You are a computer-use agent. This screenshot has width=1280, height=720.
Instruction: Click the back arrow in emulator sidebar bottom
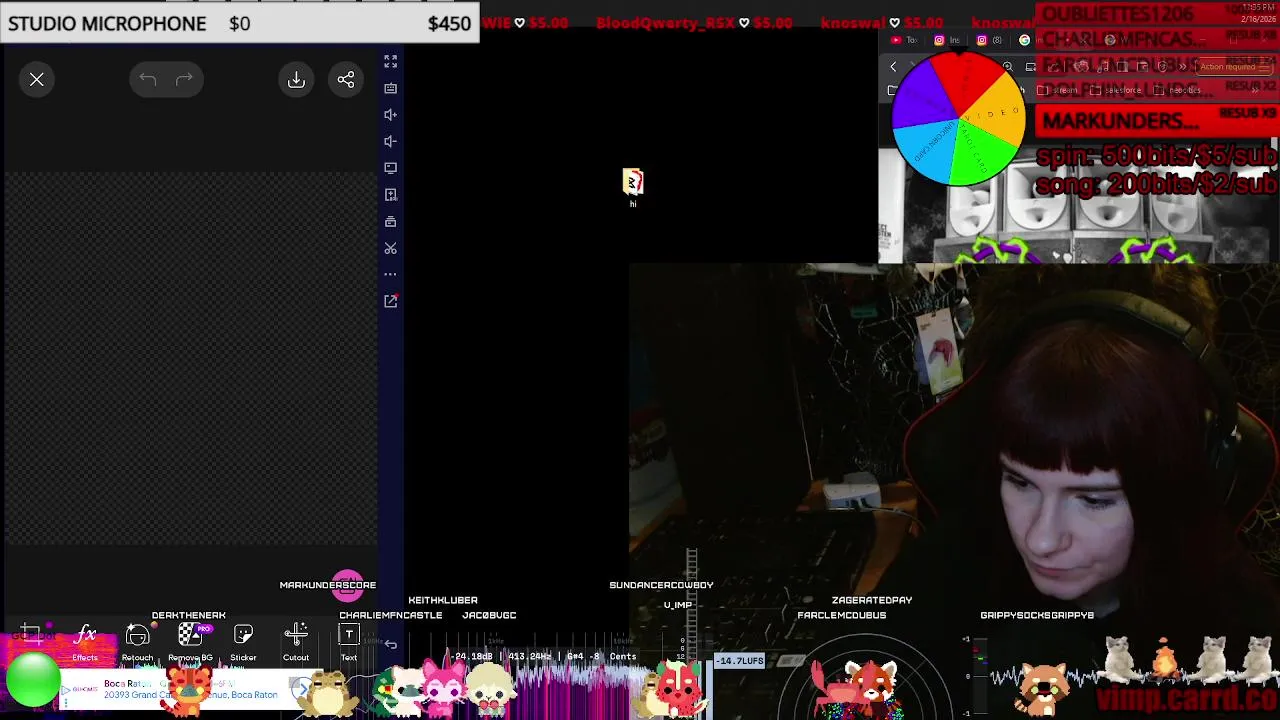pos(391,645)
